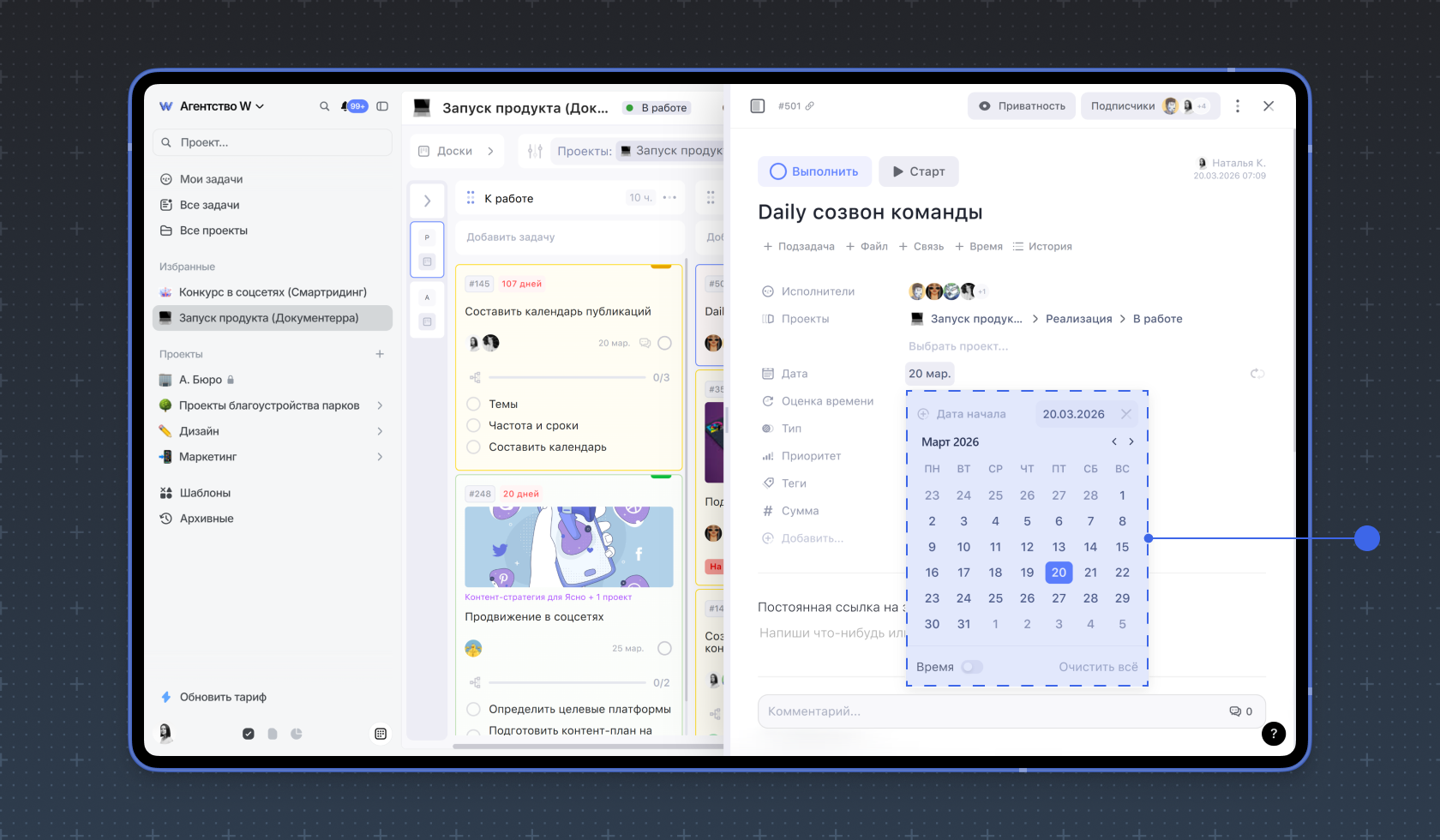1440x840 pixels.
Task: Check the Темы subtask circle
Action: [x=473, y=404]
